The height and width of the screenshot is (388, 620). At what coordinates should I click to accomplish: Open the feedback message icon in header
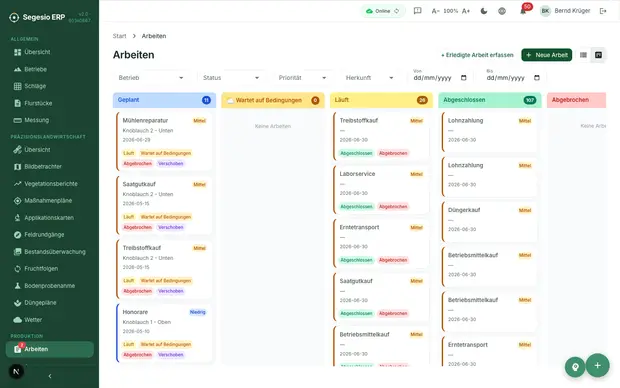point(417,11)
